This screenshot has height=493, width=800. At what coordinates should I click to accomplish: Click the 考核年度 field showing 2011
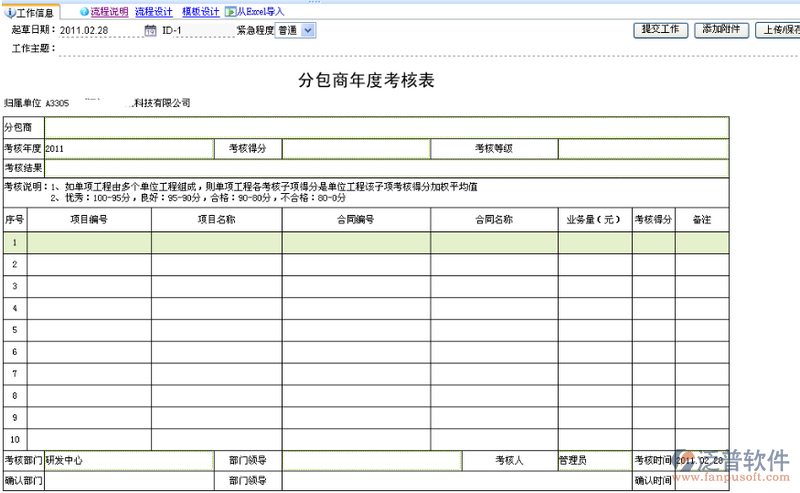[x=128, y=149]
